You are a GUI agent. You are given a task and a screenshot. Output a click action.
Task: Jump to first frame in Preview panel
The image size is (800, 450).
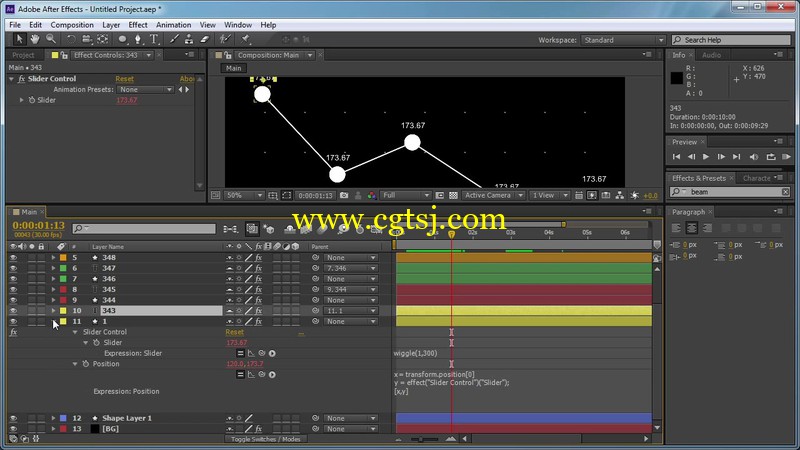point(676,157)
